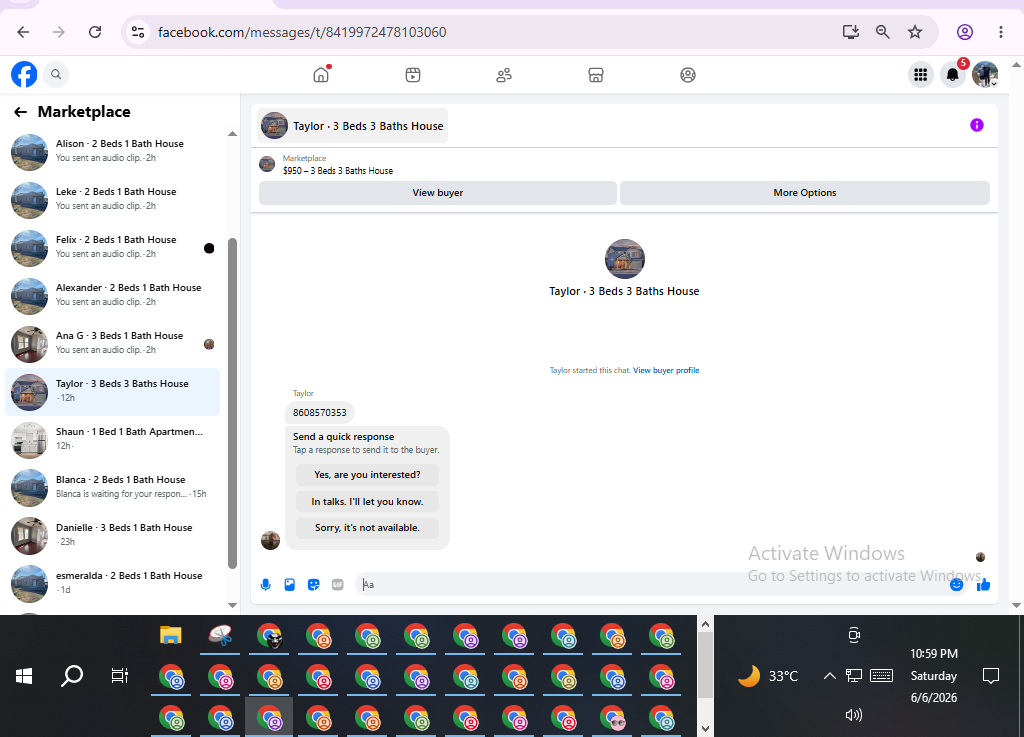Go back with the browser back arrow
1024x737 pixels.
[23, 32]
